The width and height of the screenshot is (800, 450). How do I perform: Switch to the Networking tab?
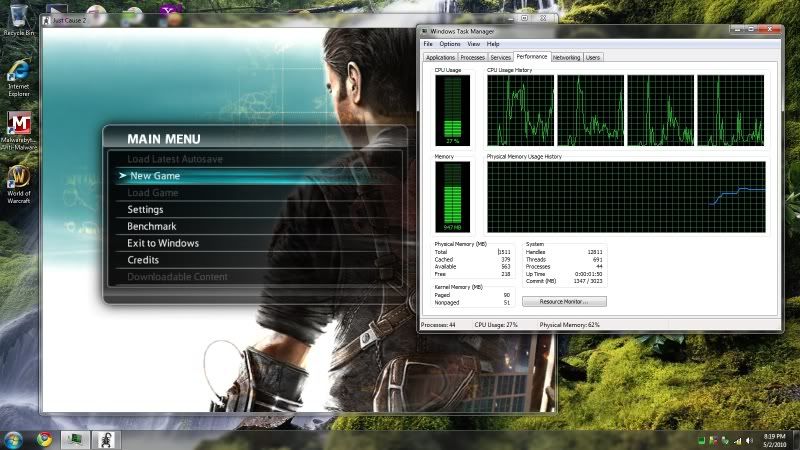point(566,58)
